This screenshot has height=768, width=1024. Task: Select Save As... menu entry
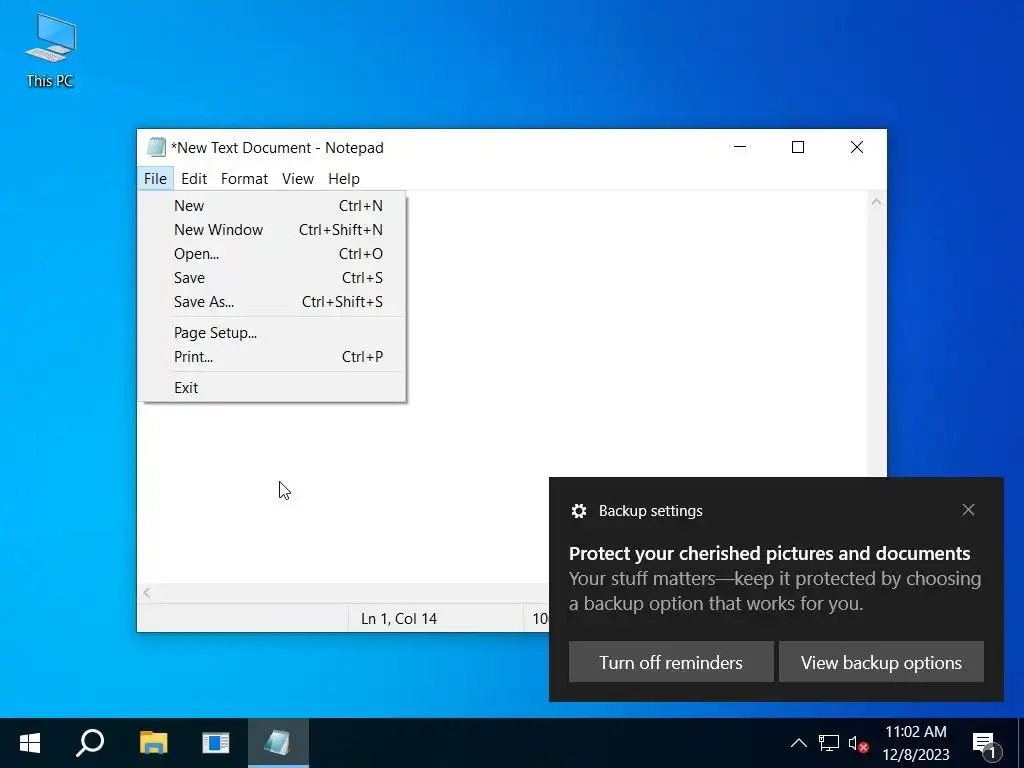tap(274, 302)
